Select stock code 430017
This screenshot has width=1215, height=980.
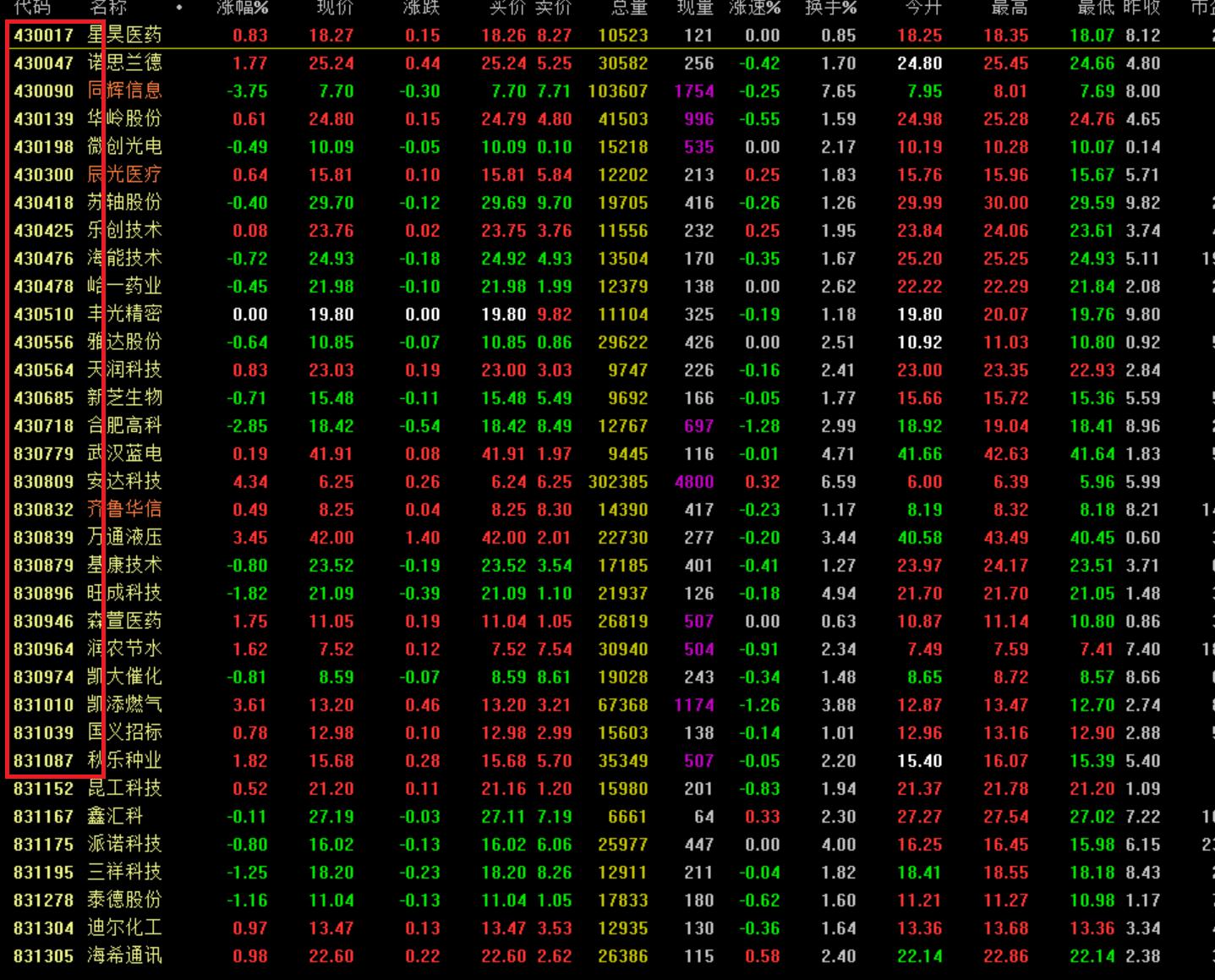43,36
